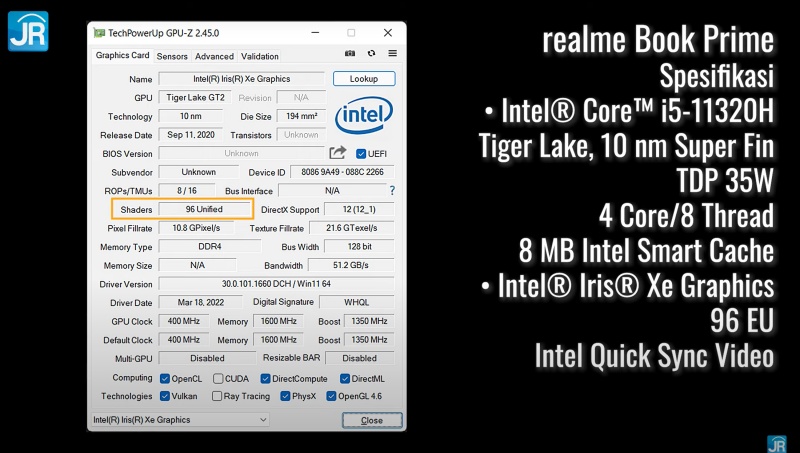Image resolution: width=800 pixels, height=453 pixels.
Task: Toggle the Vulkan checkbox
Action: coord(165,396)
